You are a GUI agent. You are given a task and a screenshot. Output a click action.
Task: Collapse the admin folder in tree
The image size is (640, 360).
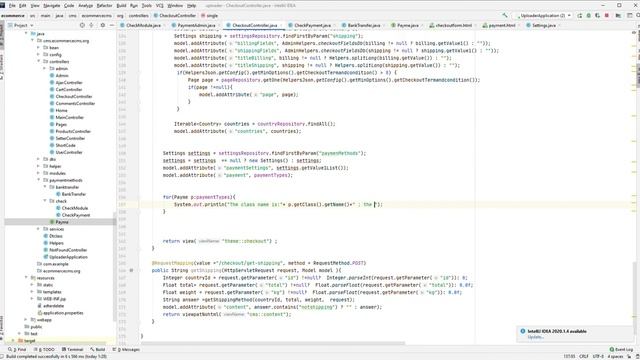tap(44, 69)
